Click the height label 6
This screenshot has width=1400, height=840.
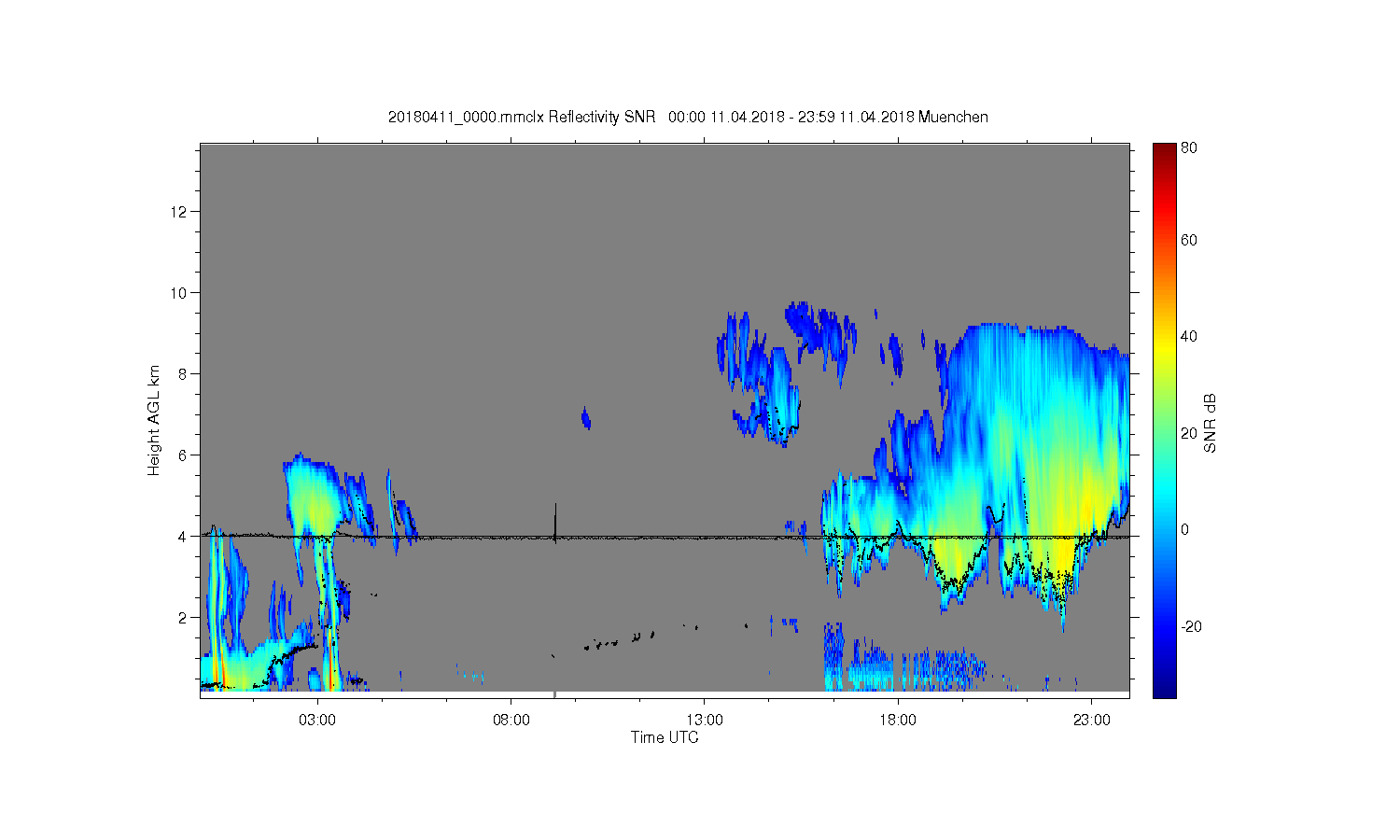(182, 455)
